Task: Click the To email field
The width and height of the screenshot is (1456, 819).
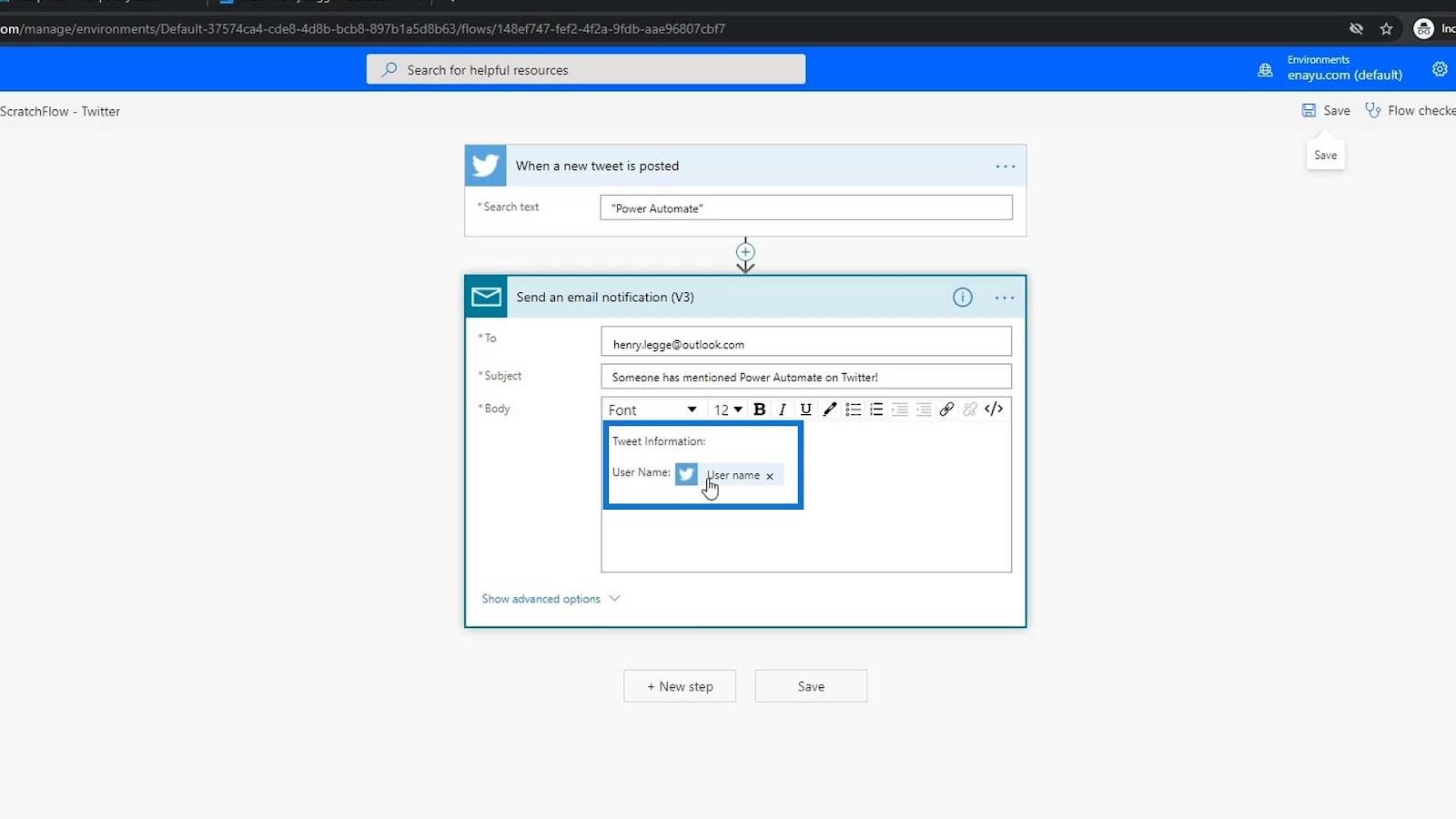Action: [x=806, y=341]
